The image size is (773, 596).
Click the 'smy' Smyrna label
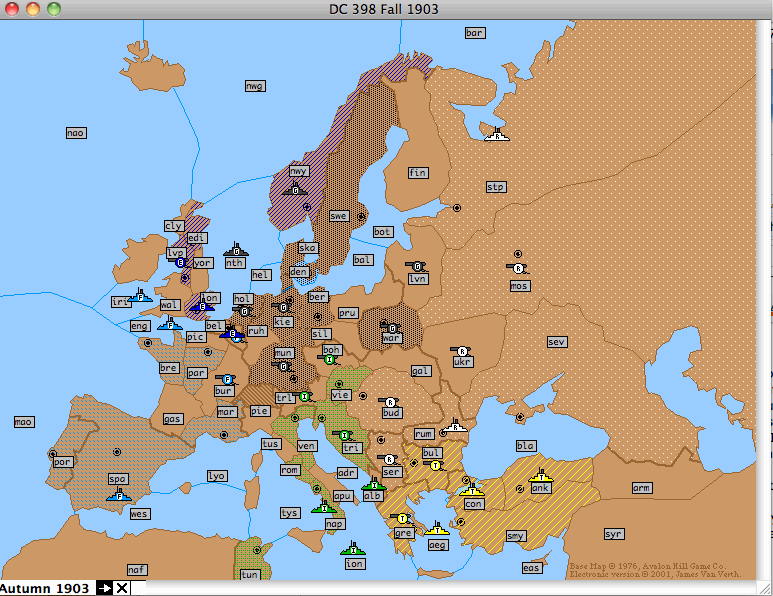pyautogui.click(x=516, y=536)
